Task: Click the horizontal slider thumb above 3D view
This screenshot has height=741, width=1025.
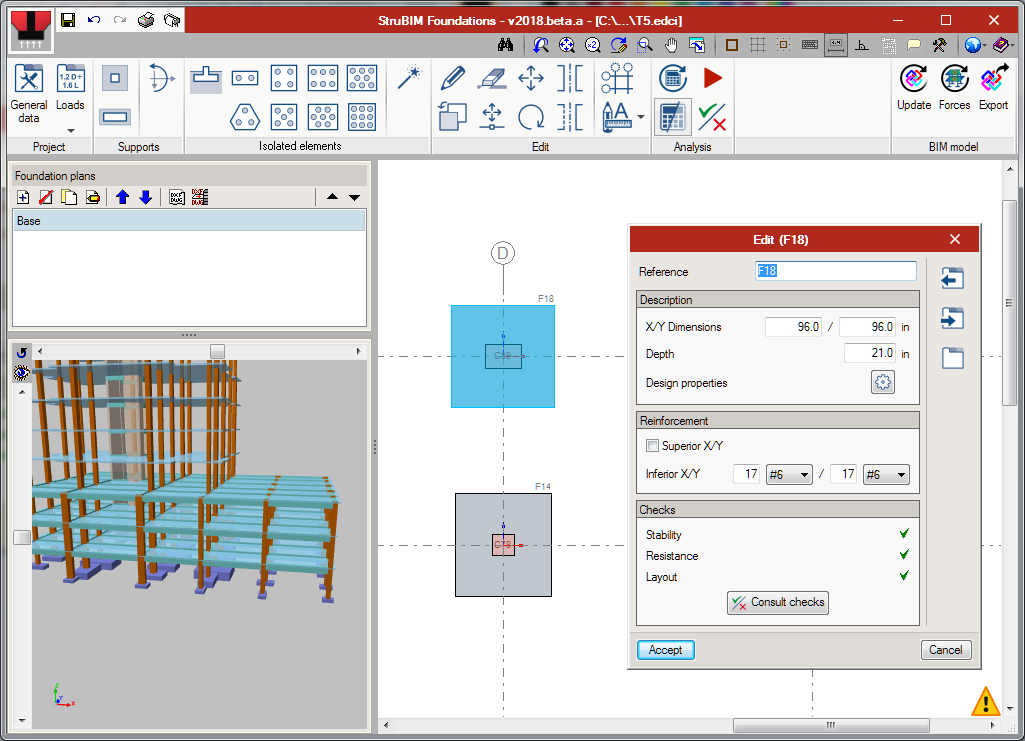Action: [x=217, y=352]
